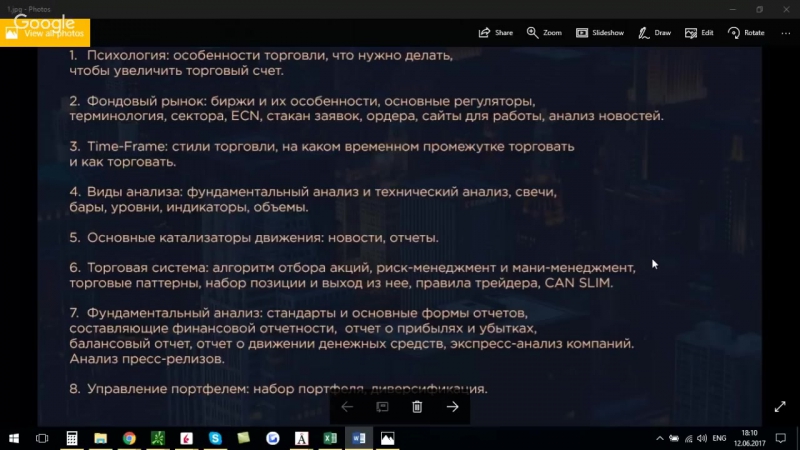Switch to Word in taskbar
The image size is (800, 450).
point(359,438)
